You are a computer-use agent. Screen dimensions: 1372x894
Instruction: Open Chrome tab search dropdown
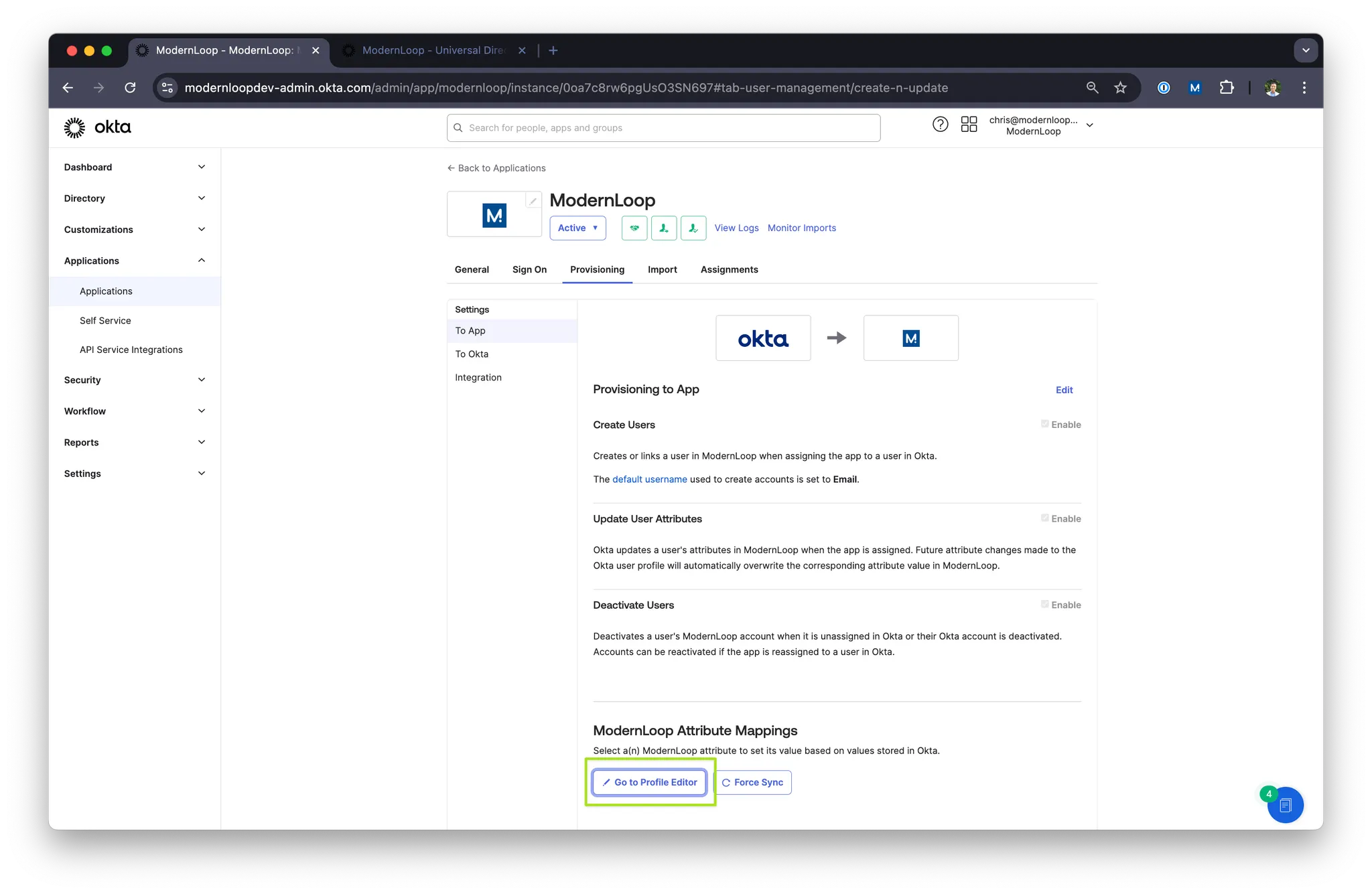click(1305, 50)
